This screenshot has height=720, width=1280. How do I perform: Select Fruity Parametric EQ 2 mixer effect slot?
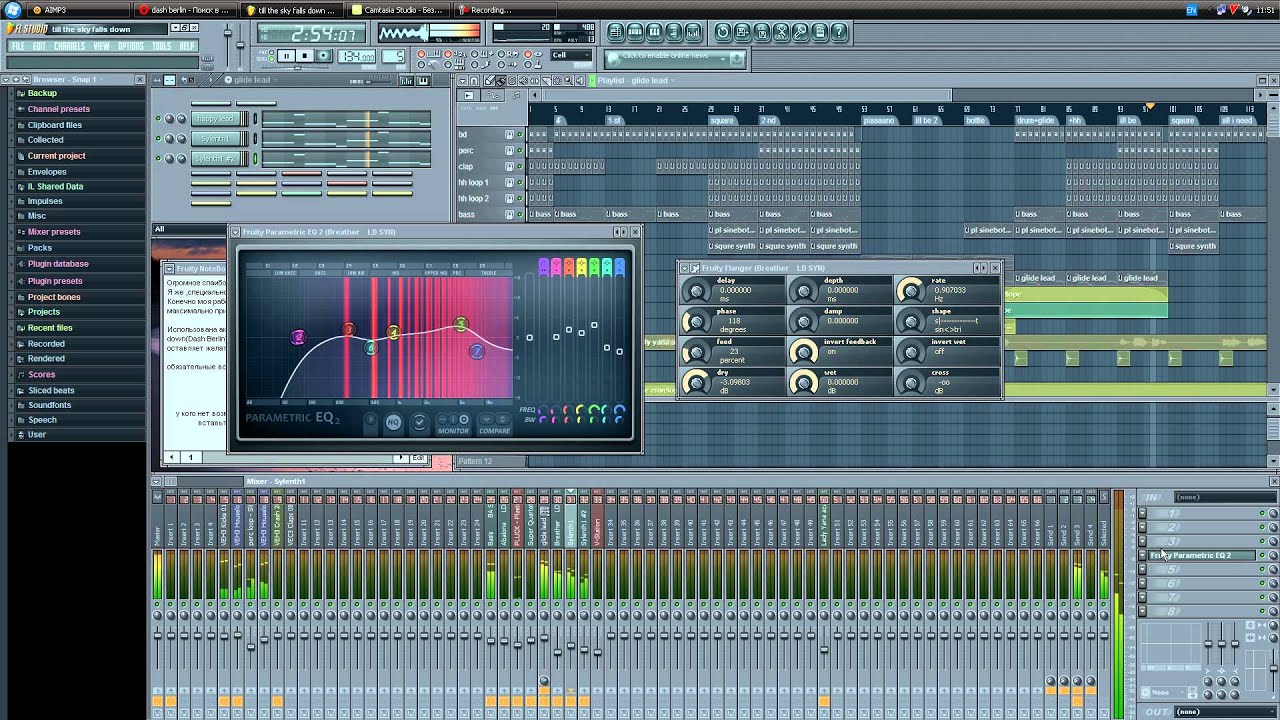(x=1202, y=555)
